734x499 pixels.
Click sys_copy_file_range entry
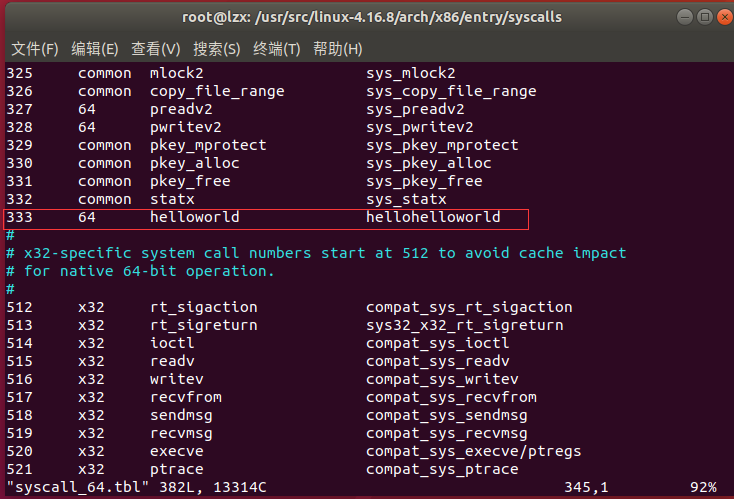coord(451,91)
